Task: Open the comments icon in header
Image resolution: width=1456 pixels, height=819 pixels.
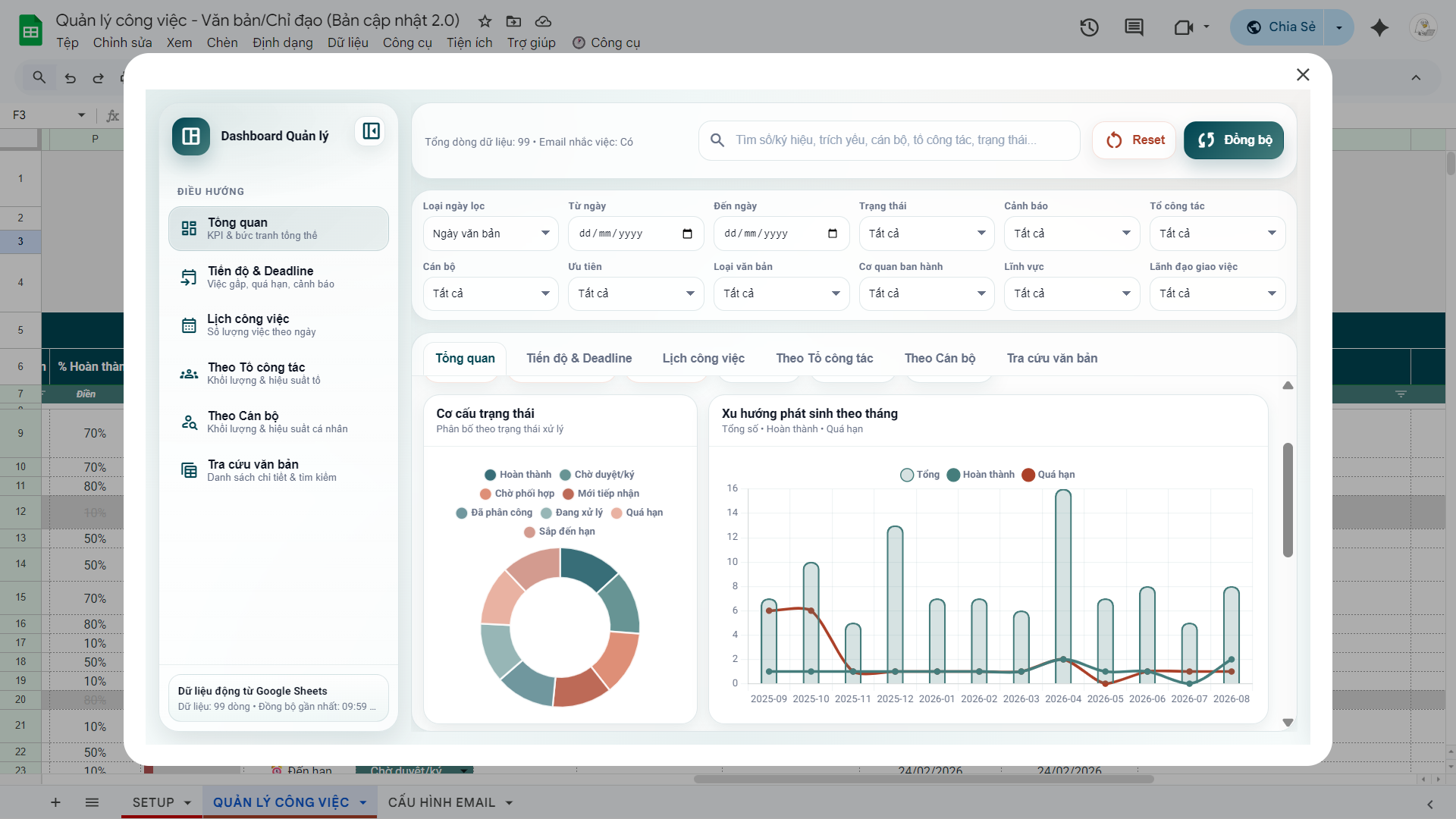Action: click(1134, 28)
